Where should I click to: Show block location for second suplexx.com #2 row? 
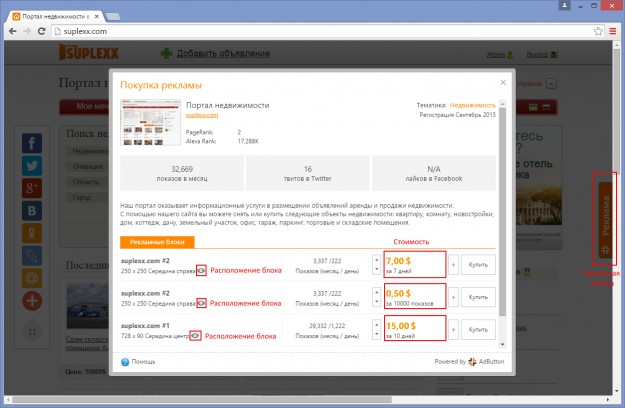pos(202,302)
